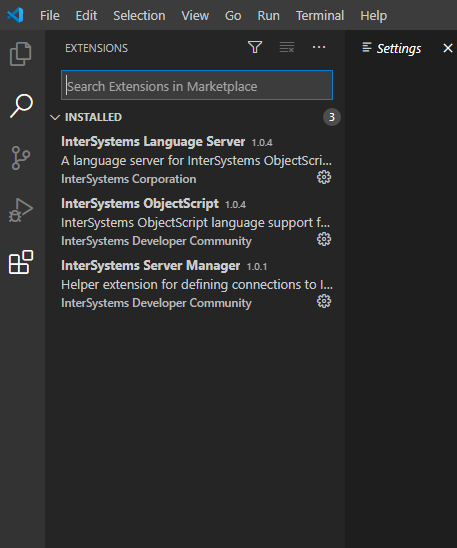Click the EXTENSIONS panel title
Screen dimensions: 457x548
point(96,48)
